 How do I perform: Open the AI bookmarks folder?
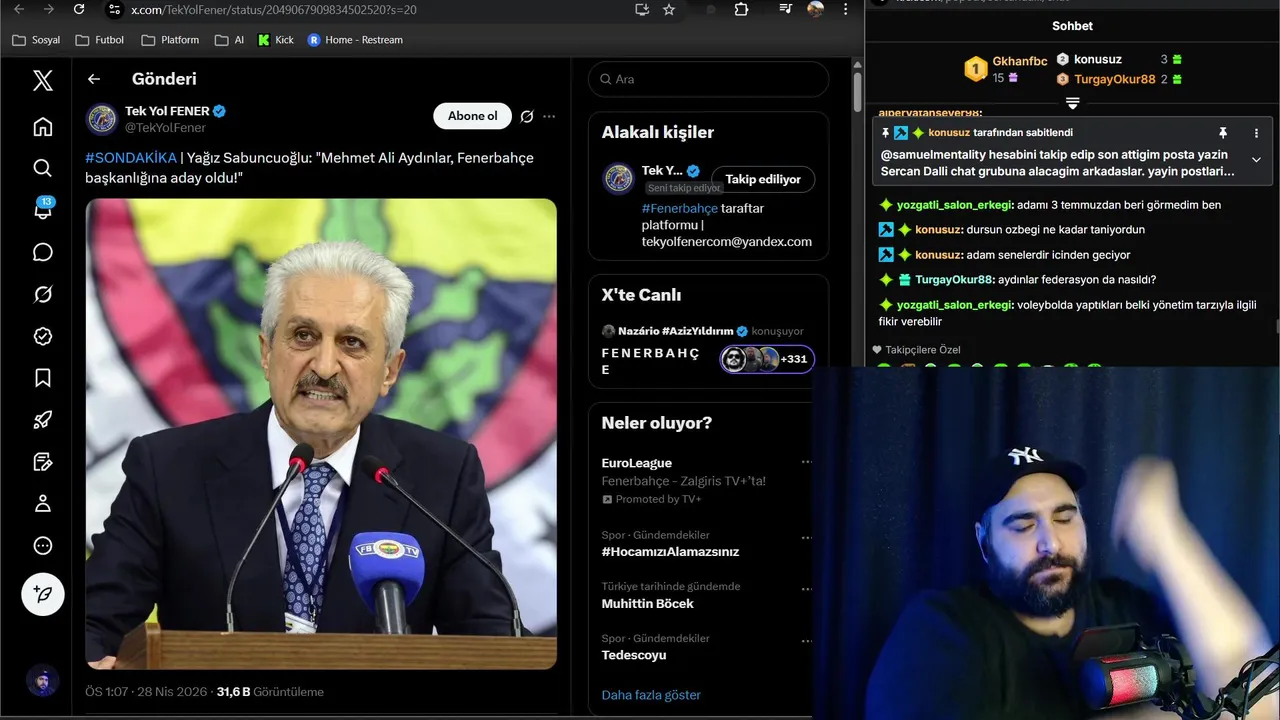(x=230, y=40)
